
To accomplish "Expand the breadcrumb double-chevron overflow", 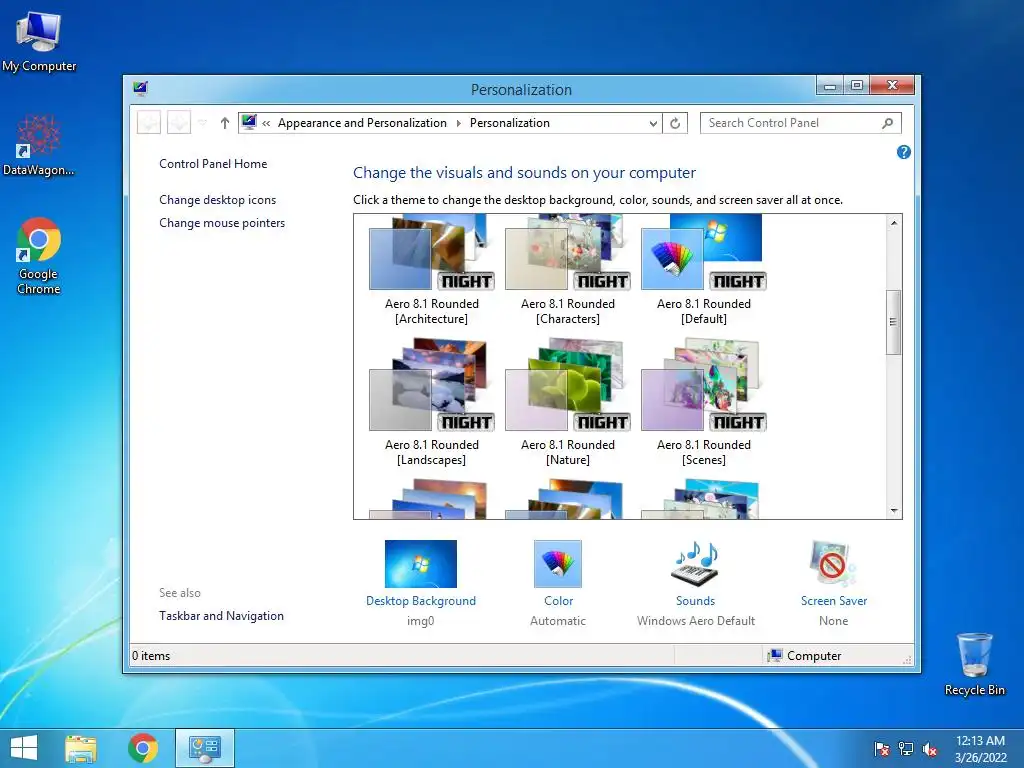I will pyautogui.click(x=266, y=123).
